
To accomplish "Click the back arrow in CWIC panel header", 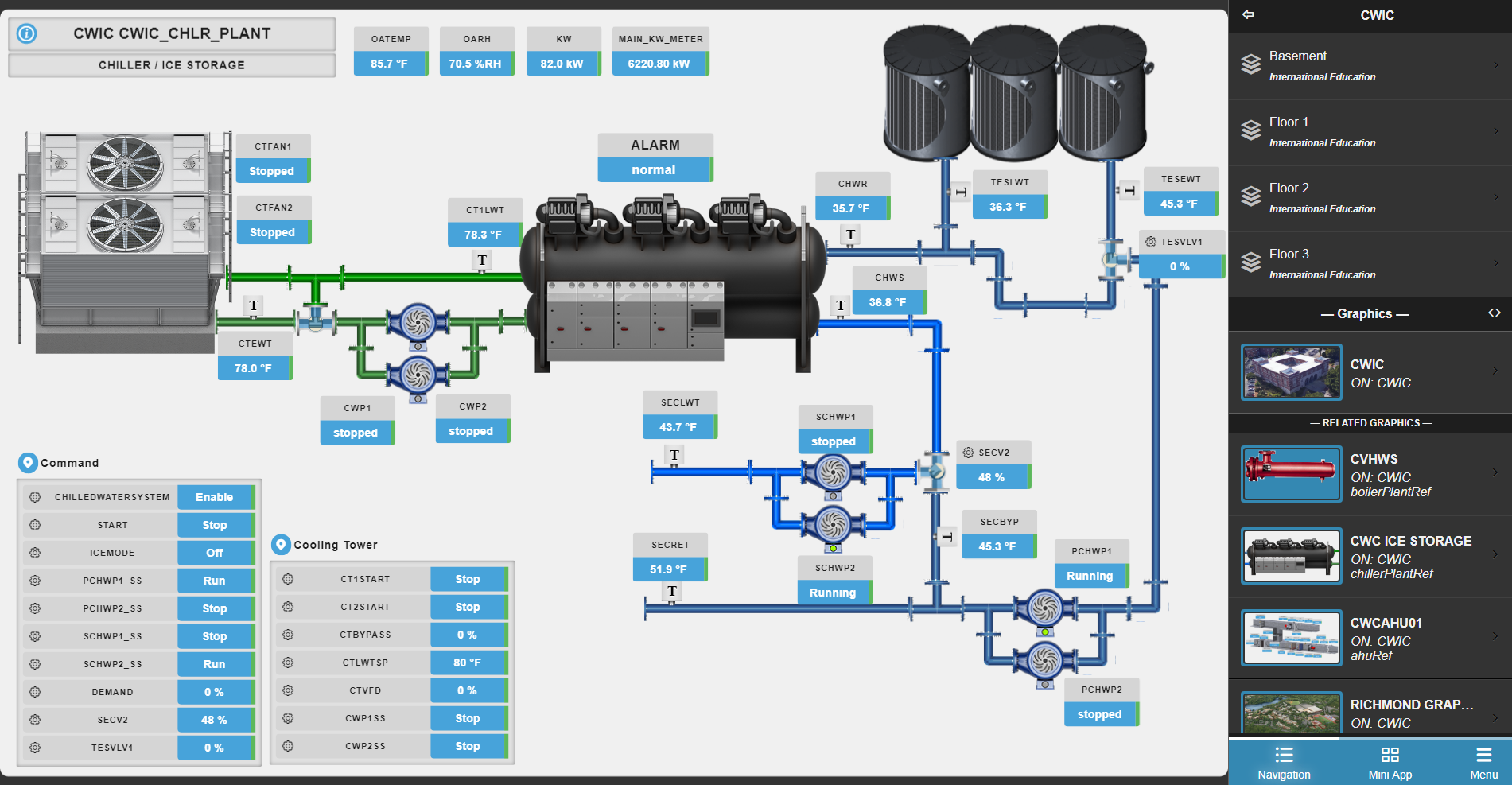I will click(x=1248, y=14).
